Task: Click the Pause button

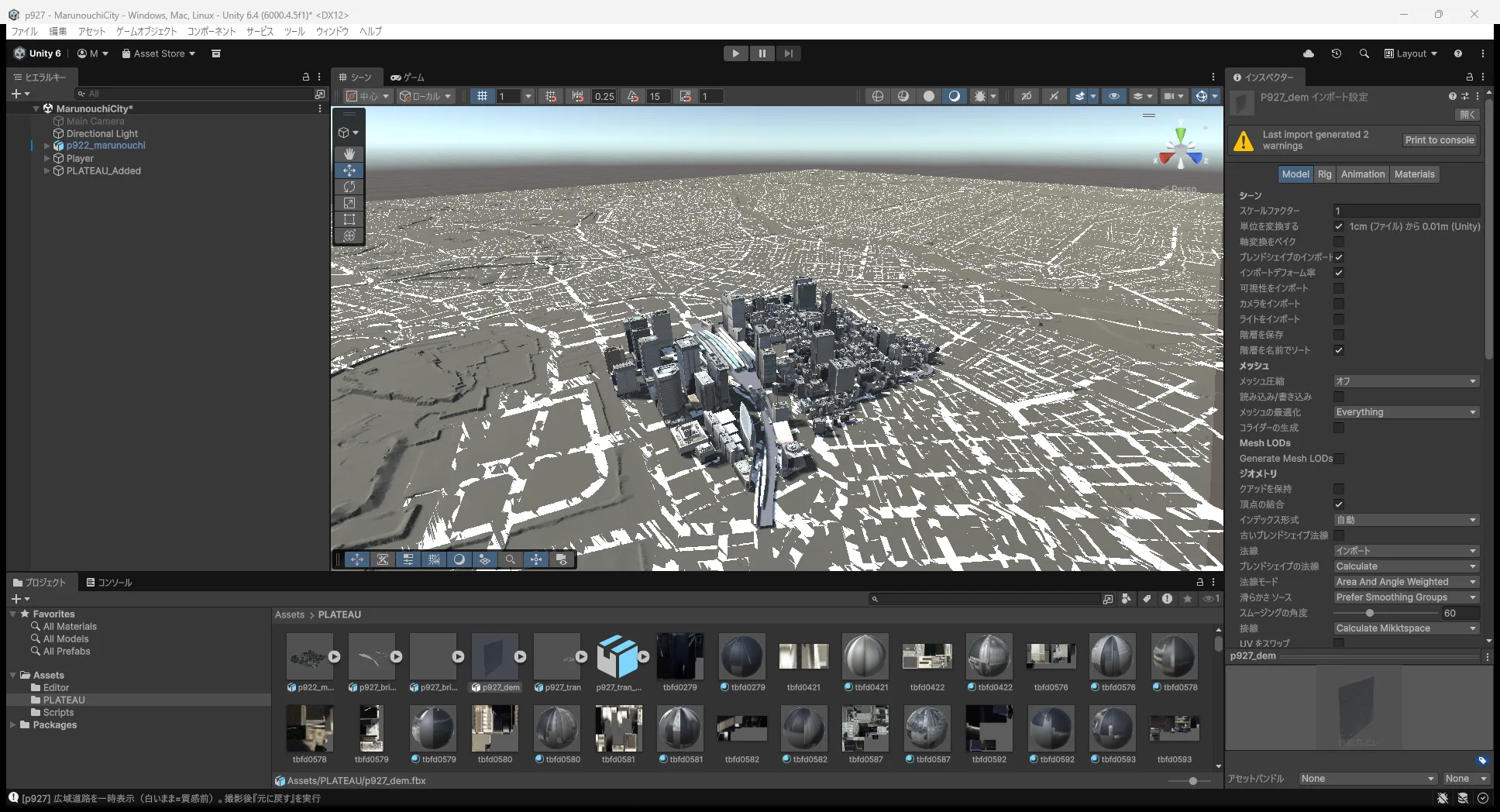Action: coord(762,53)
